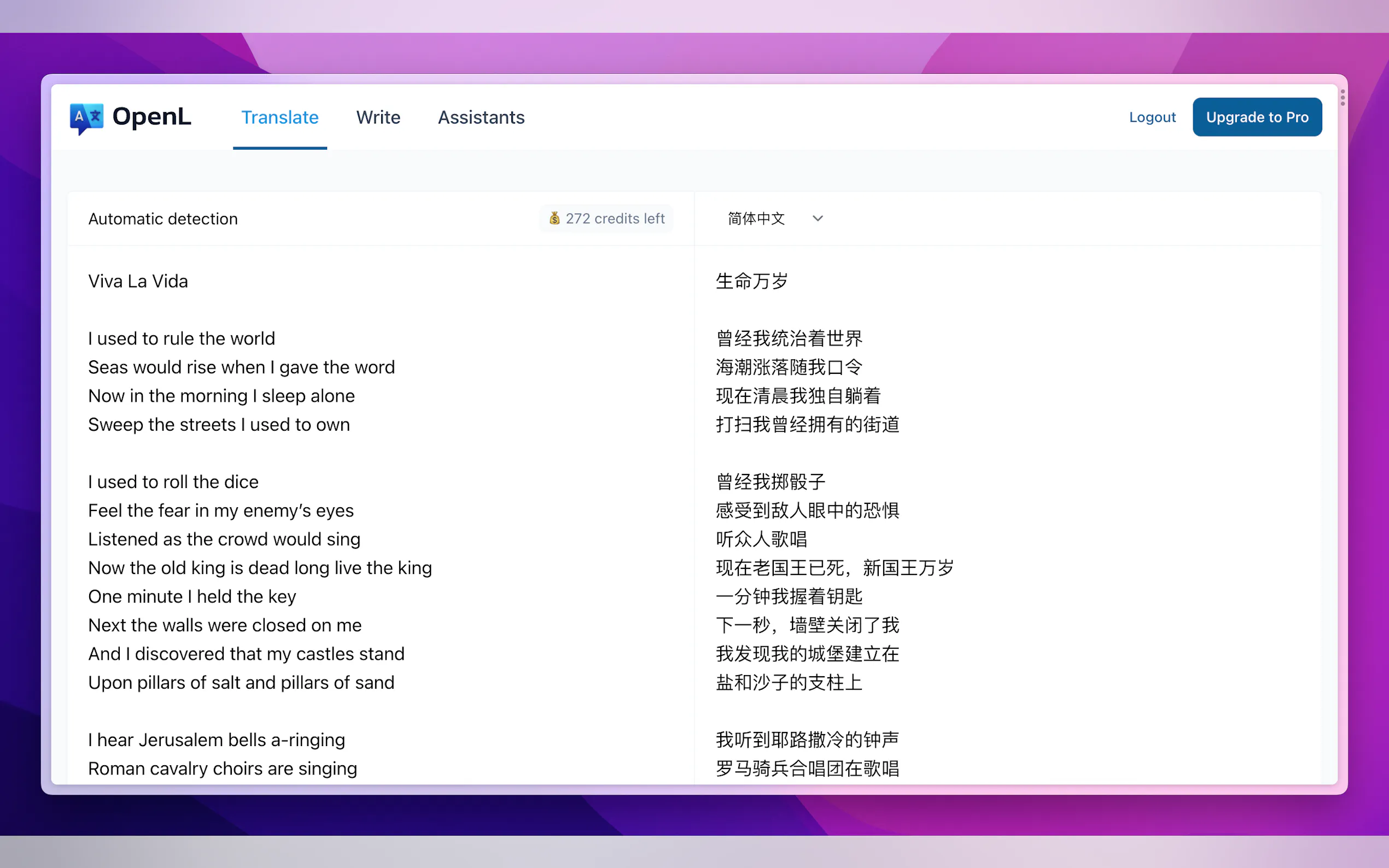
Task: Click the OpenL logo icon
Action: click(87, 116)
